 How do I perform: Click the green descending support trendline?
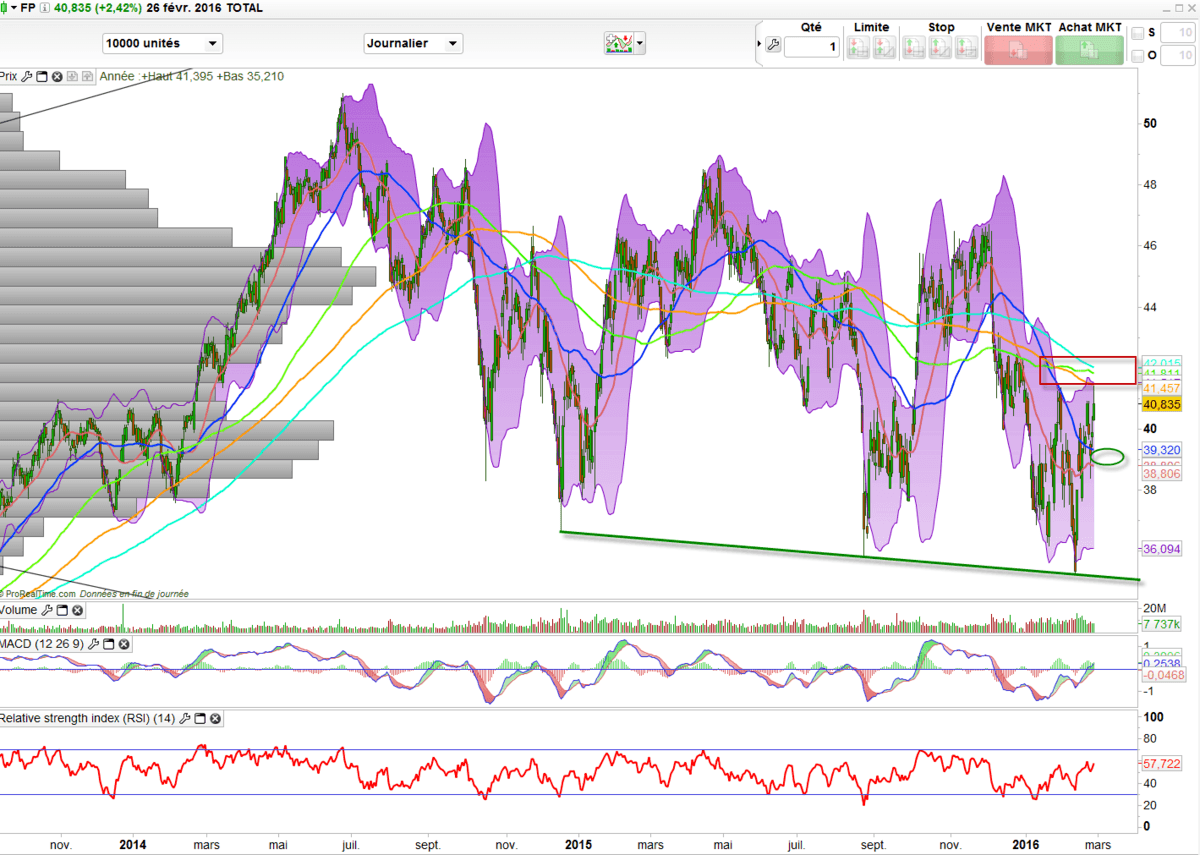(850, 555)
